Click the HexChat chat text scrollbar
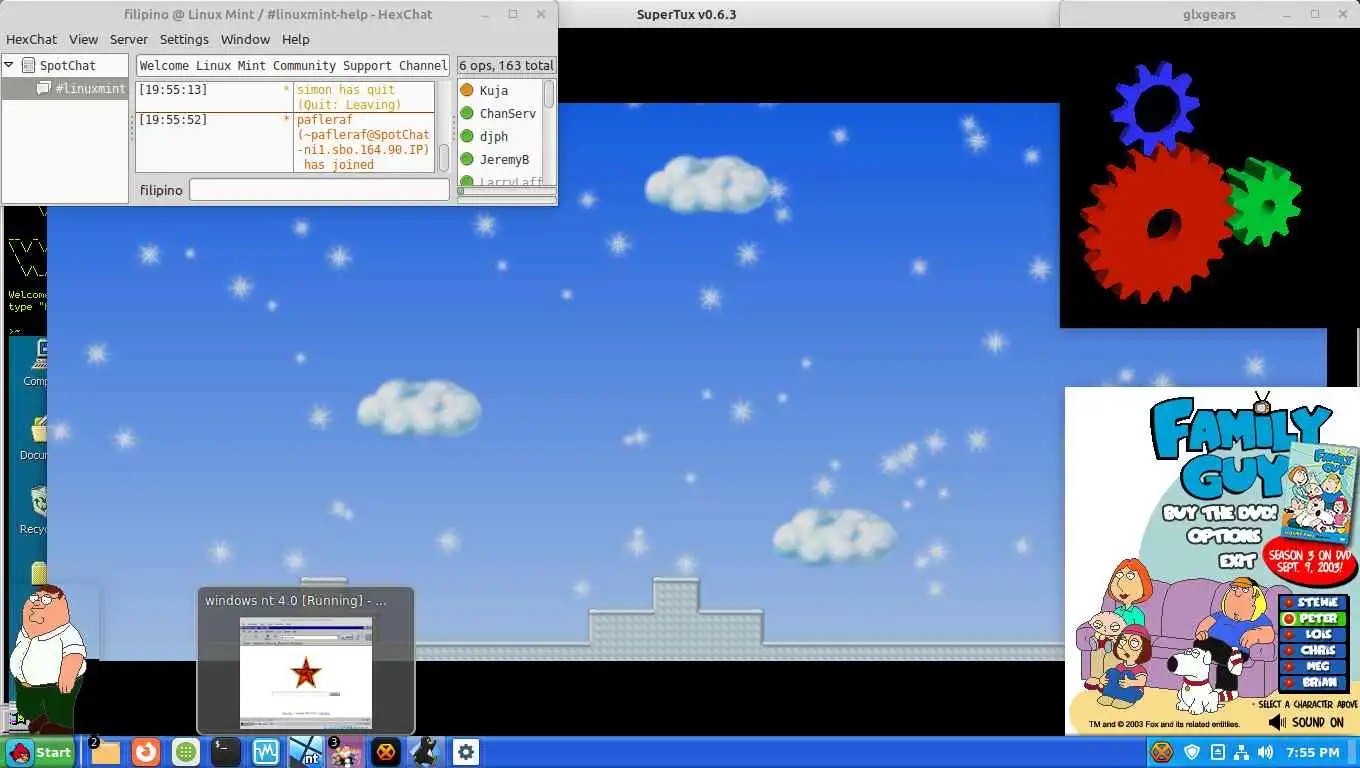Image resolution: width=1360 pixels, height=768 pixels. coord(444,159)
